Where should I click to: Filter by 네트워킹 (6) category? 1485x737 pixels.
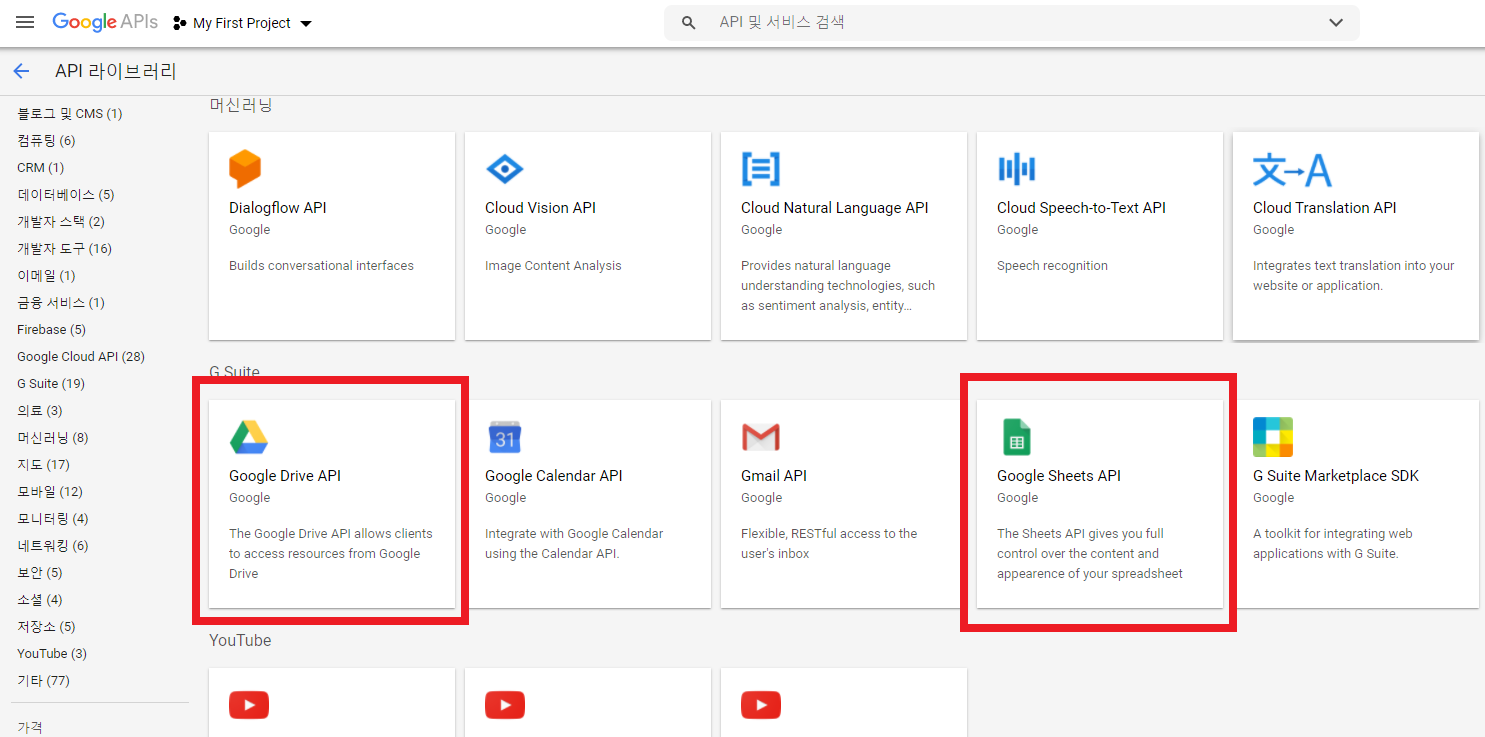(x=53, y=546)
